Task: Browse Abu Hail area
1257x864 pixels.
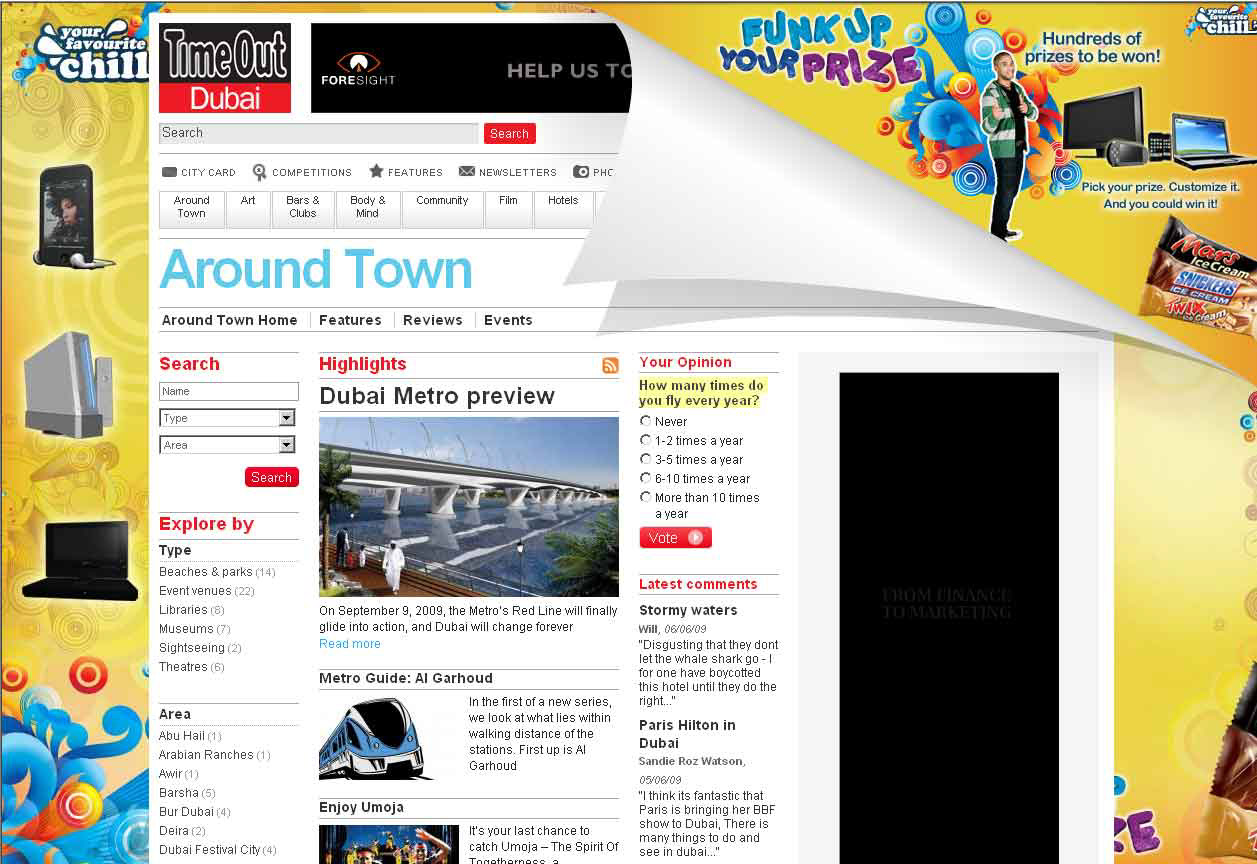Action: pyautogui.click(x=190, y=736)
